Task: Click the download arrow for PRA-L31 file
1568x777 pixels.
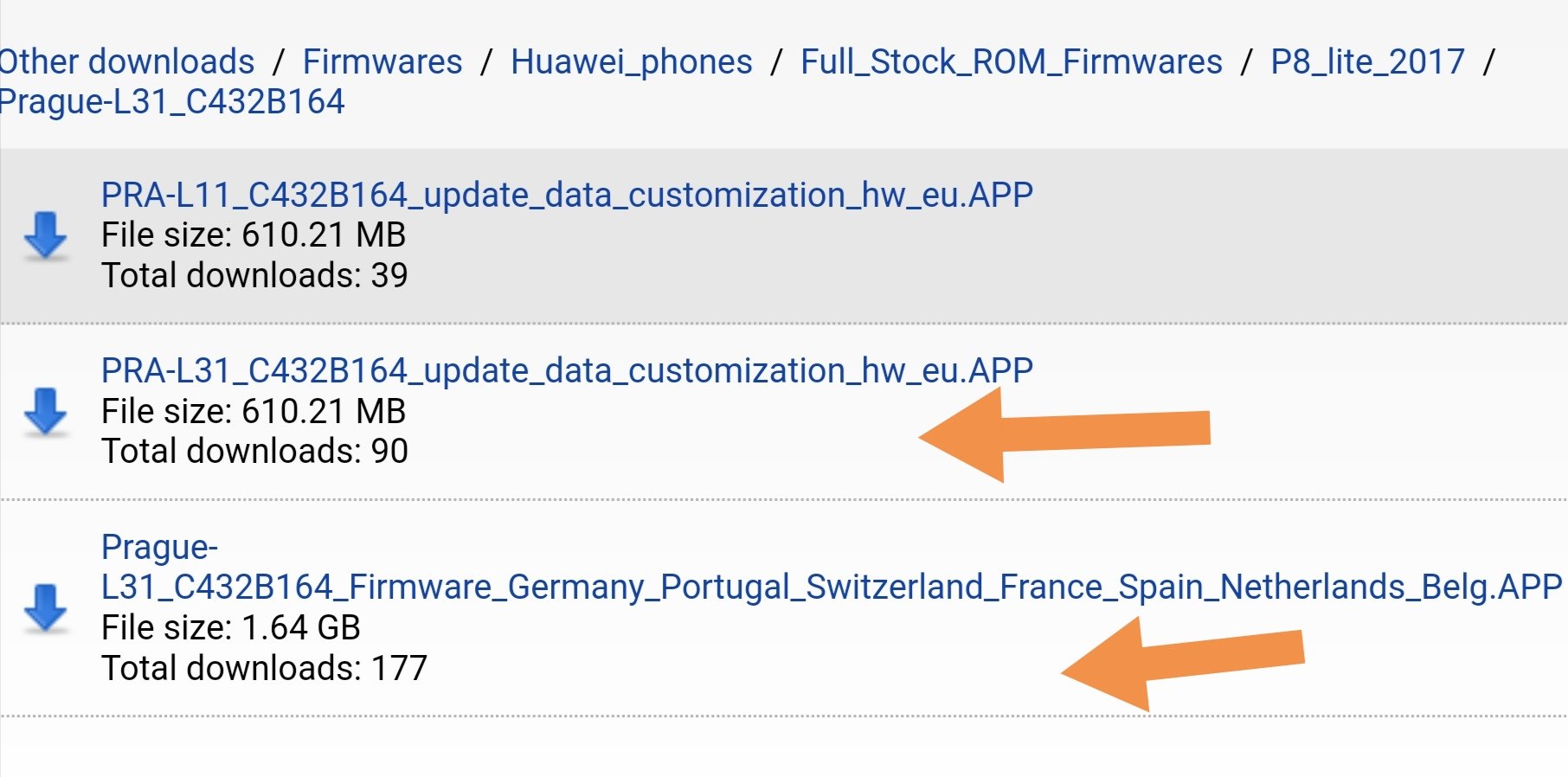Action: (46, 411)
